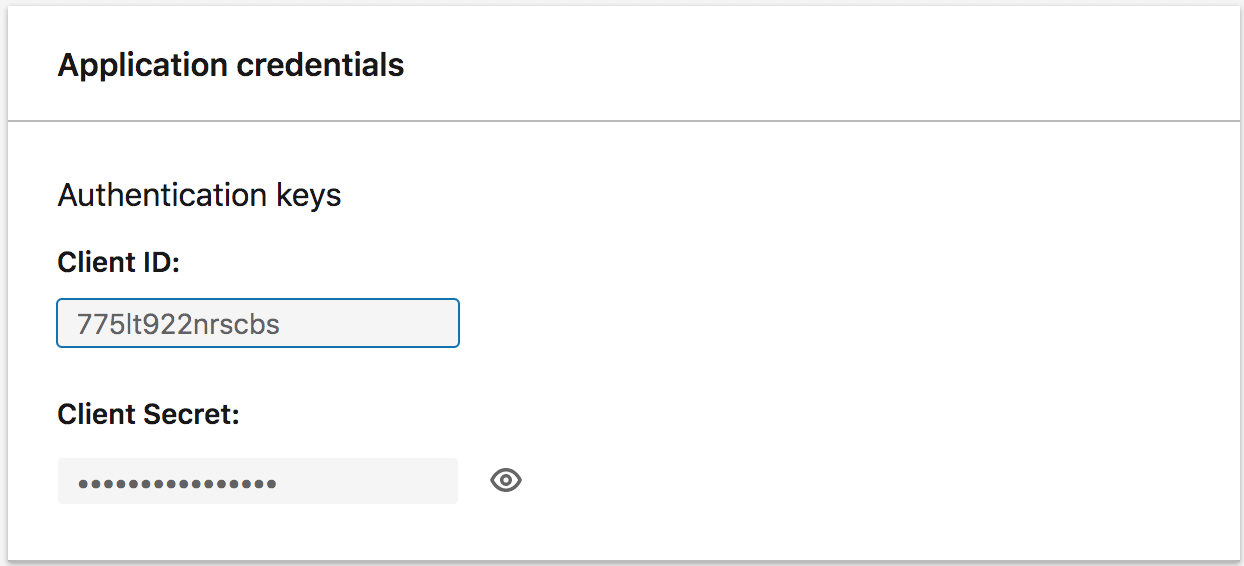
Task: Select the 775lt922nrscbs text value
Action: click(179, 324)
